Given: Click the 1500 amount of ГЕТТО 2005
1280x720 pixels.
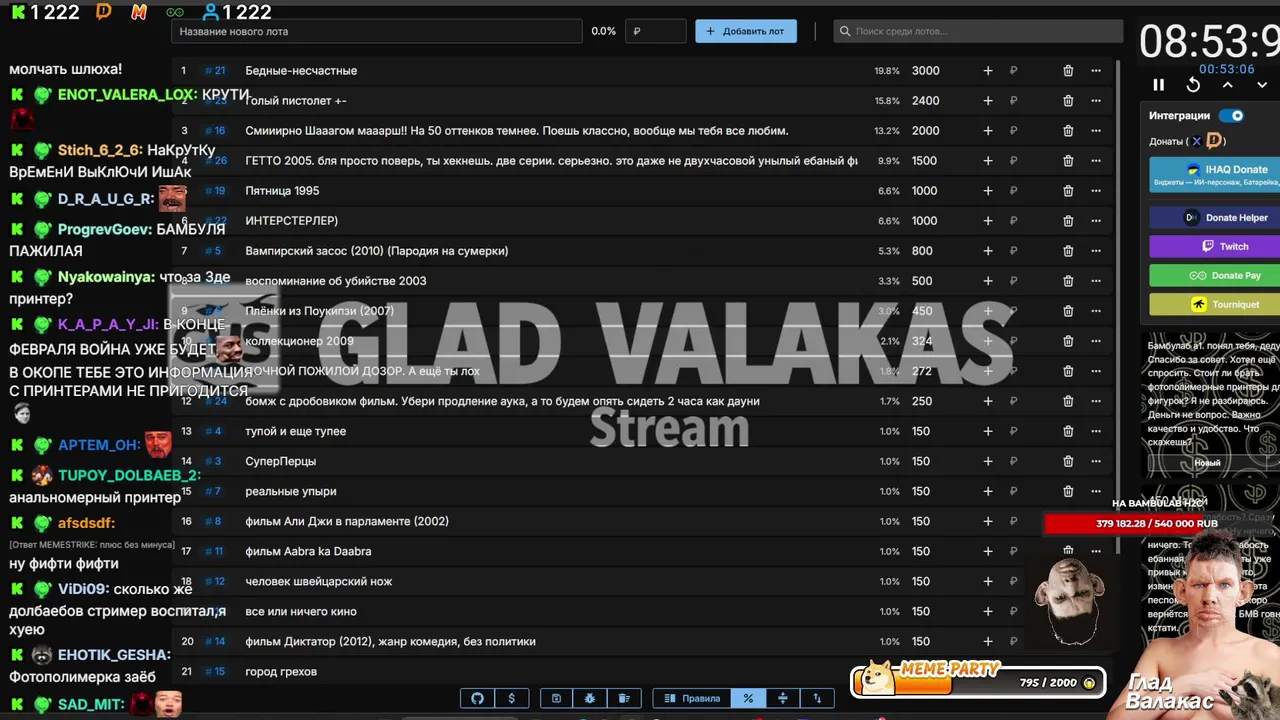Looking at the screenshot, I should (925, 161).
